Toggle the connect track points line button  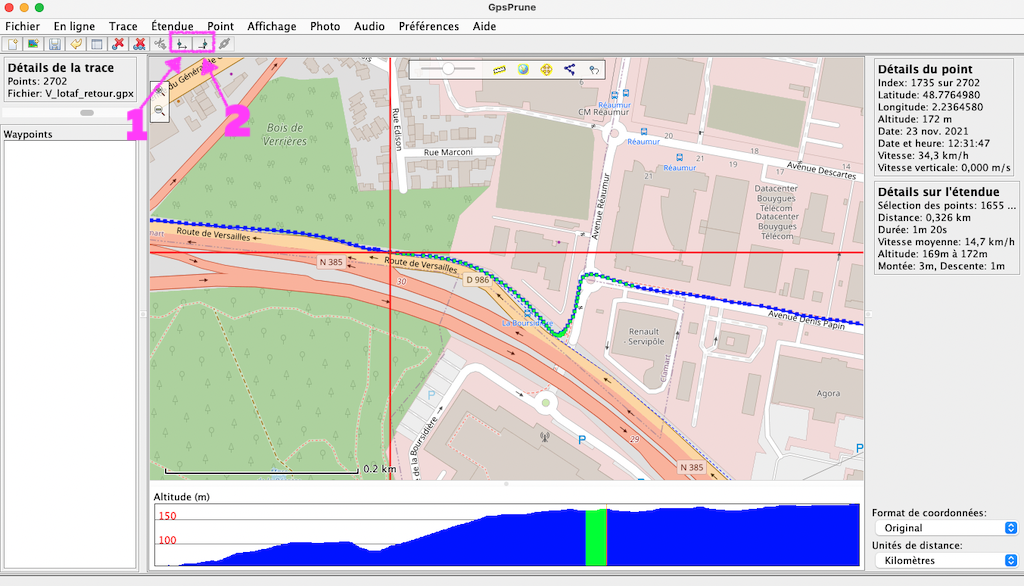tap(570, 69)
